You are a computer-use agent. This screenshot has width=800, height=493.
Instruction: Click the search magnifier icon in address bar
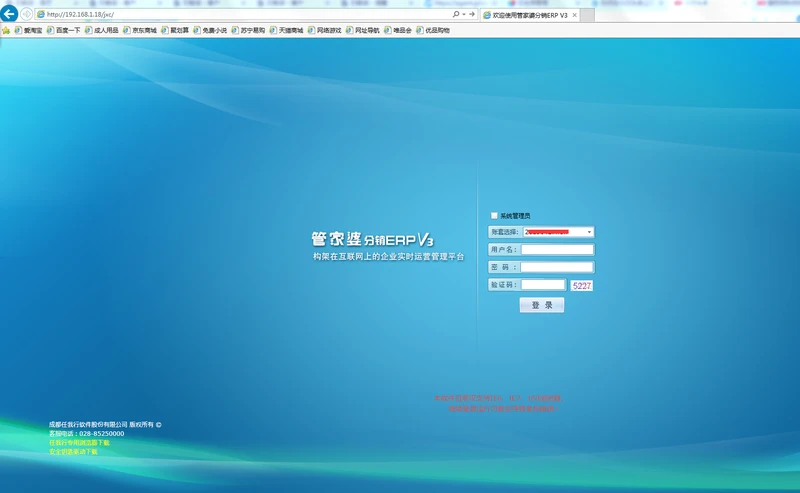(x=456, y=14)
